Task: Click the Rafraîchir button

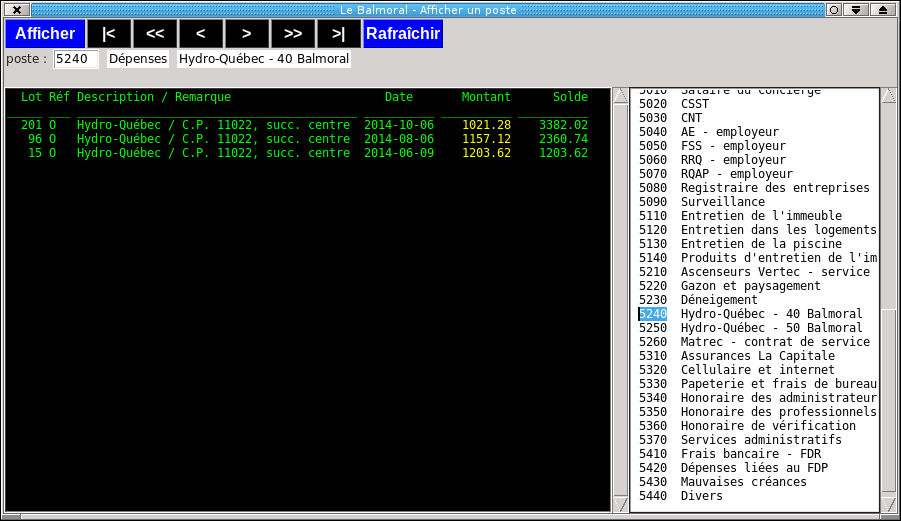Action: (x=403, y=34)
